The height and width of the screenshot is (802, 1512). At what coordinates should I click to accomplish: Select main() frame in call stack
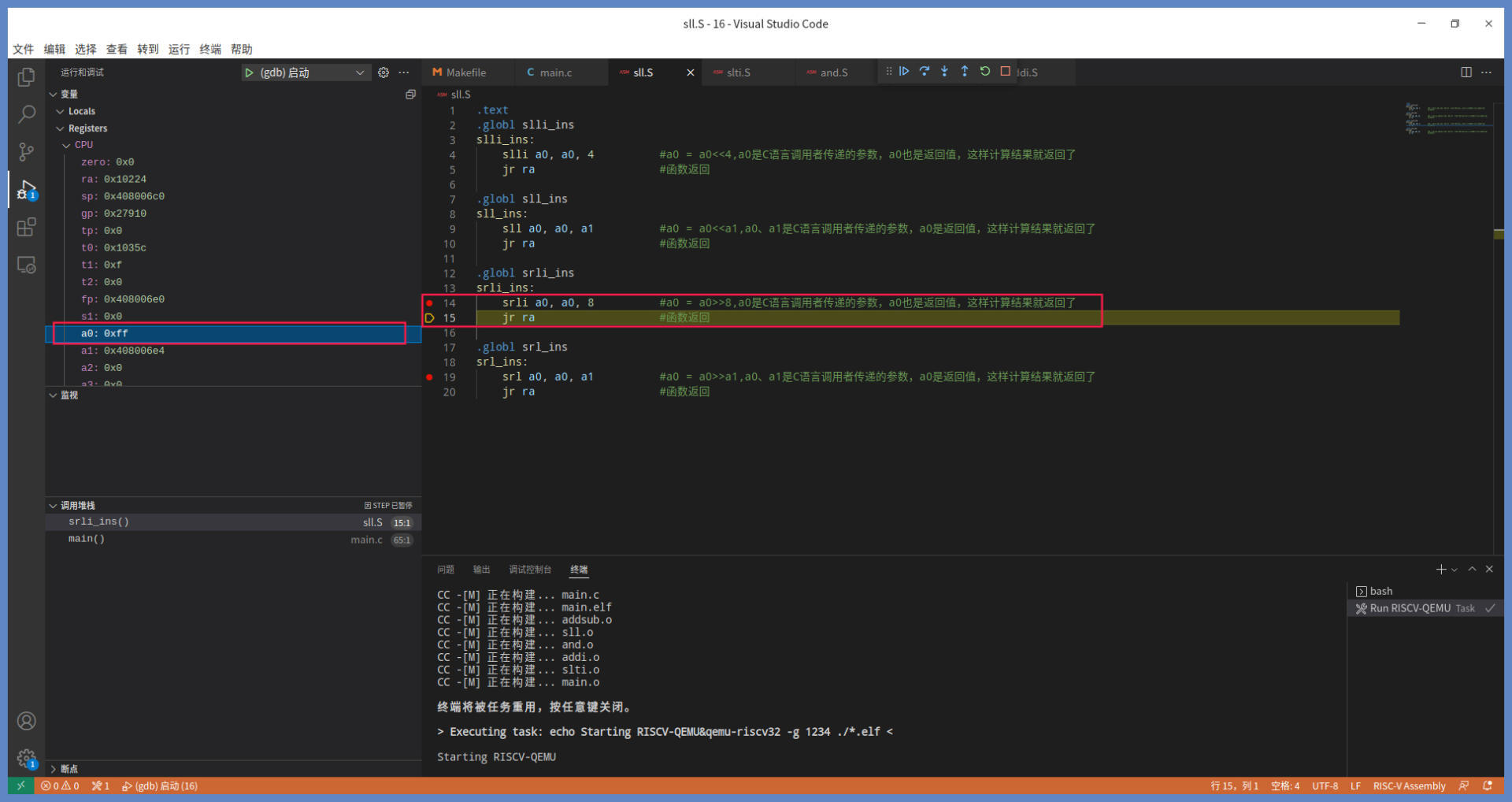87,539
